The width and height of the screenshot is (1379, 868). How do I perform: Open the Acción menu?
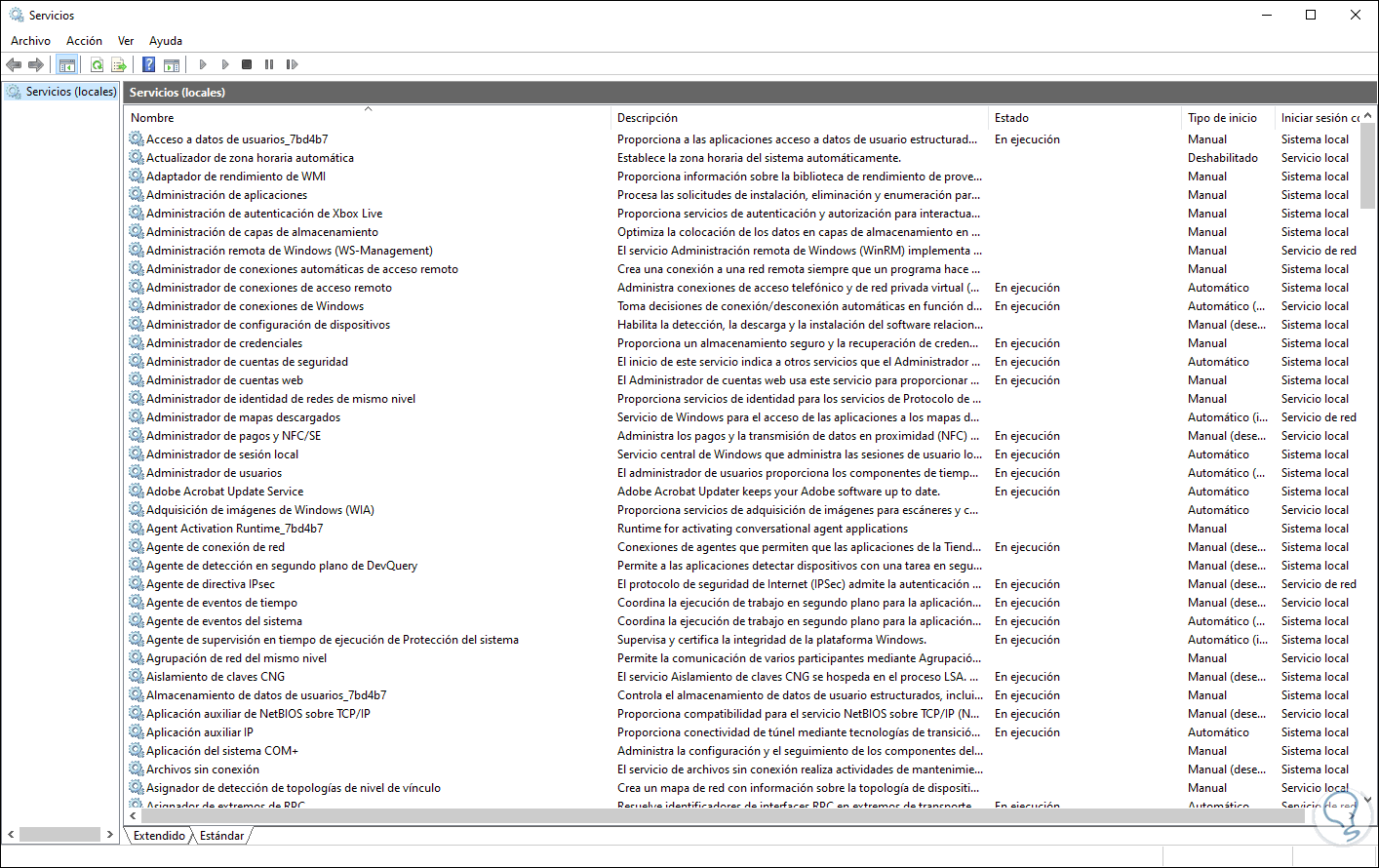coord(84,41)
